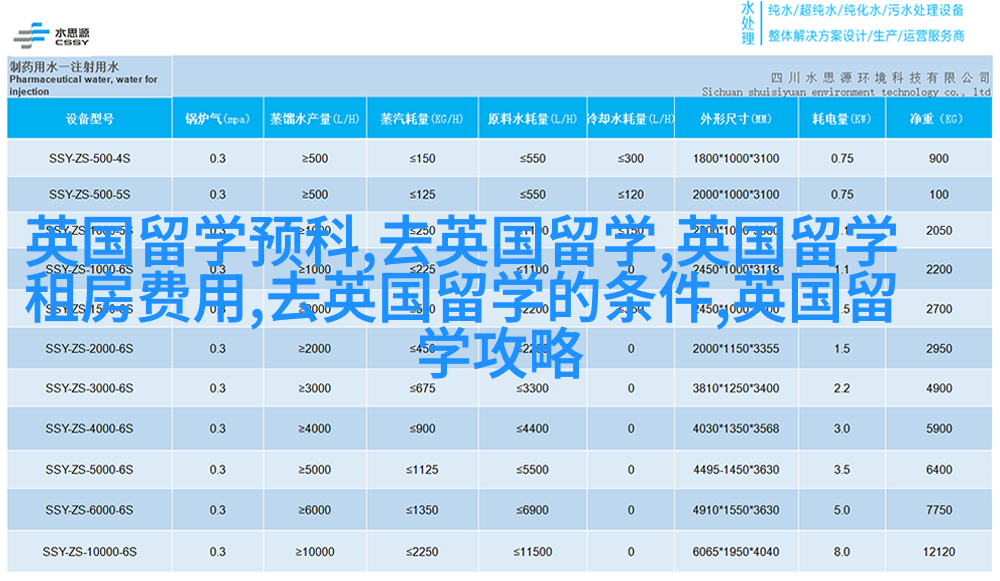Click the '水处理' vertical label
Screen dimensions: 1000x581
[x=748, y=23]
